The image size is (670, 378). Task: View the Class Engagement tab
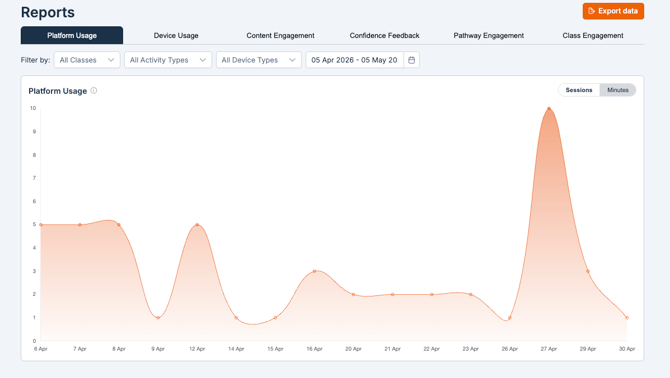coord(593,35)
